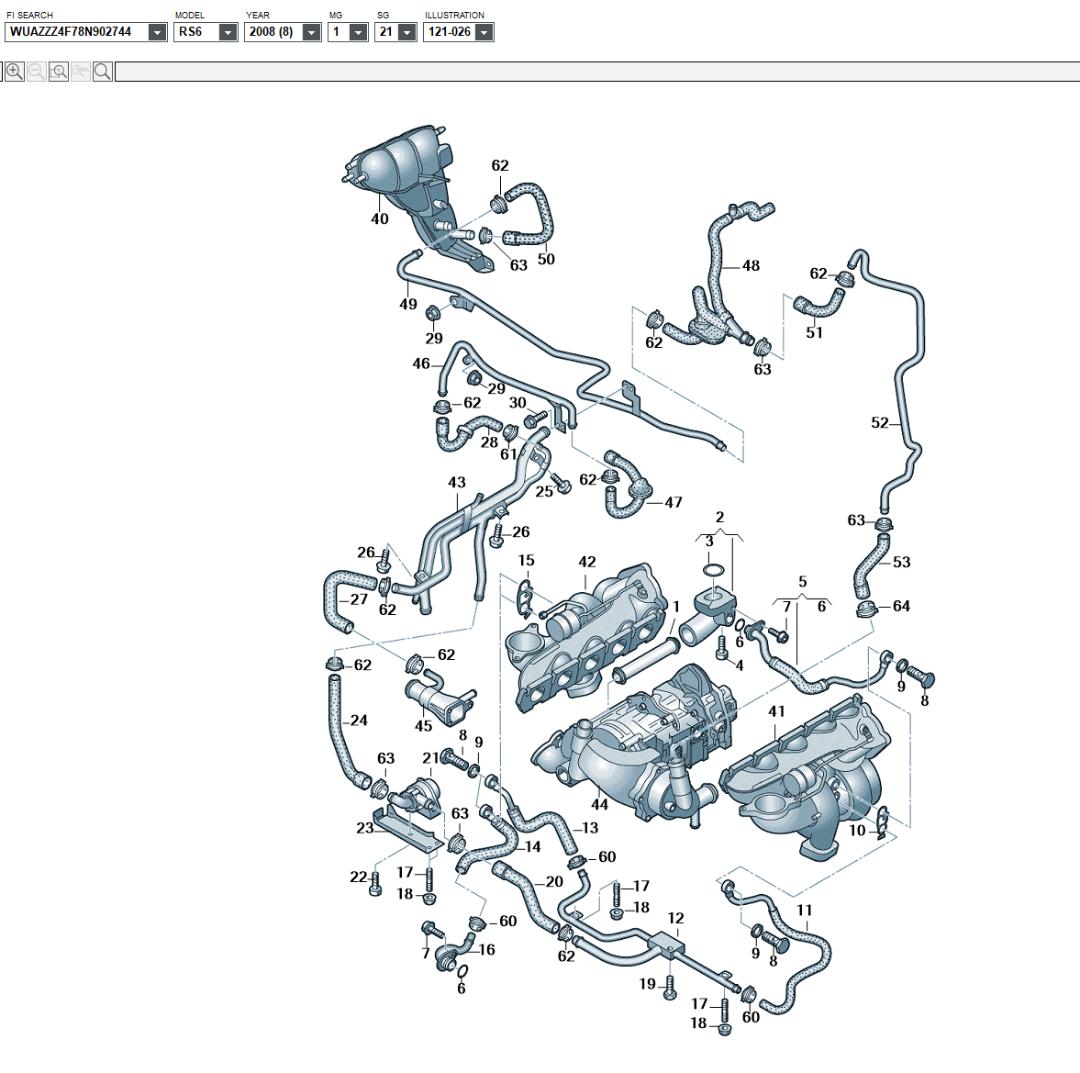Select part callout 52 on the diagram
1080x1073 pixels.
(880, 423)
